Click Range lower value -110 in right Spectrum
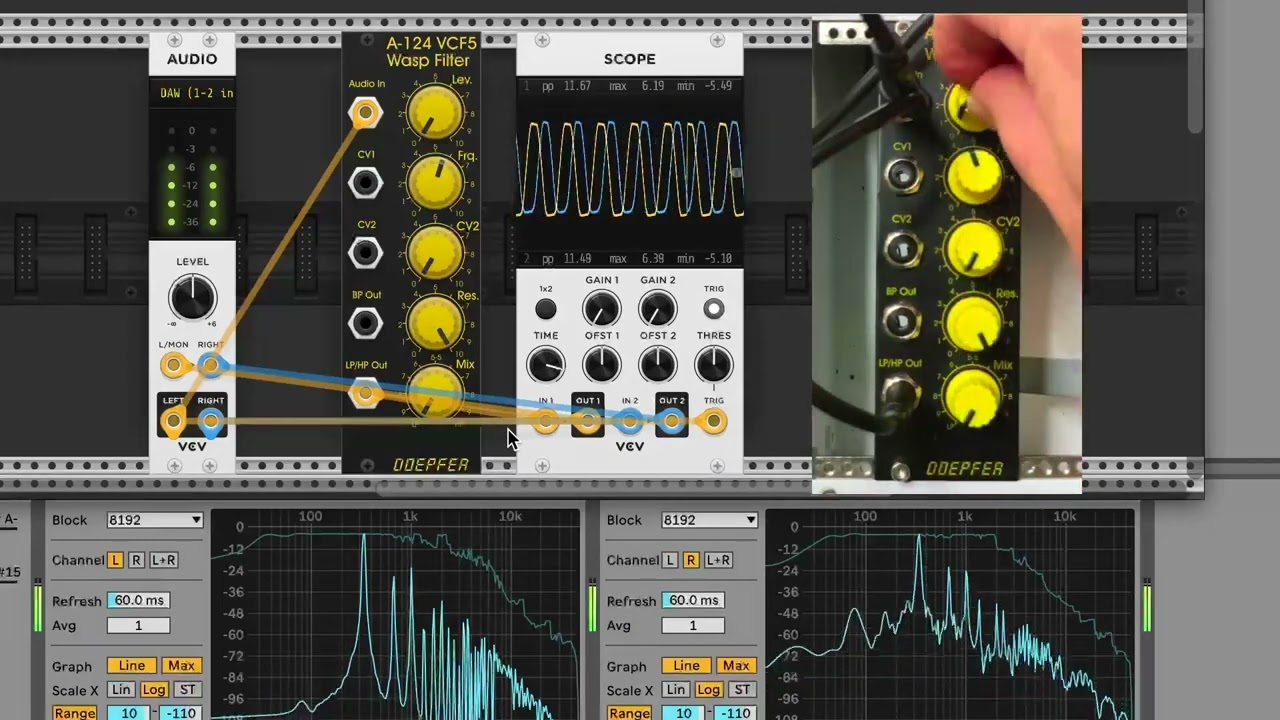The width and height of the screenshot is (1280, 720). click(735, 713)
